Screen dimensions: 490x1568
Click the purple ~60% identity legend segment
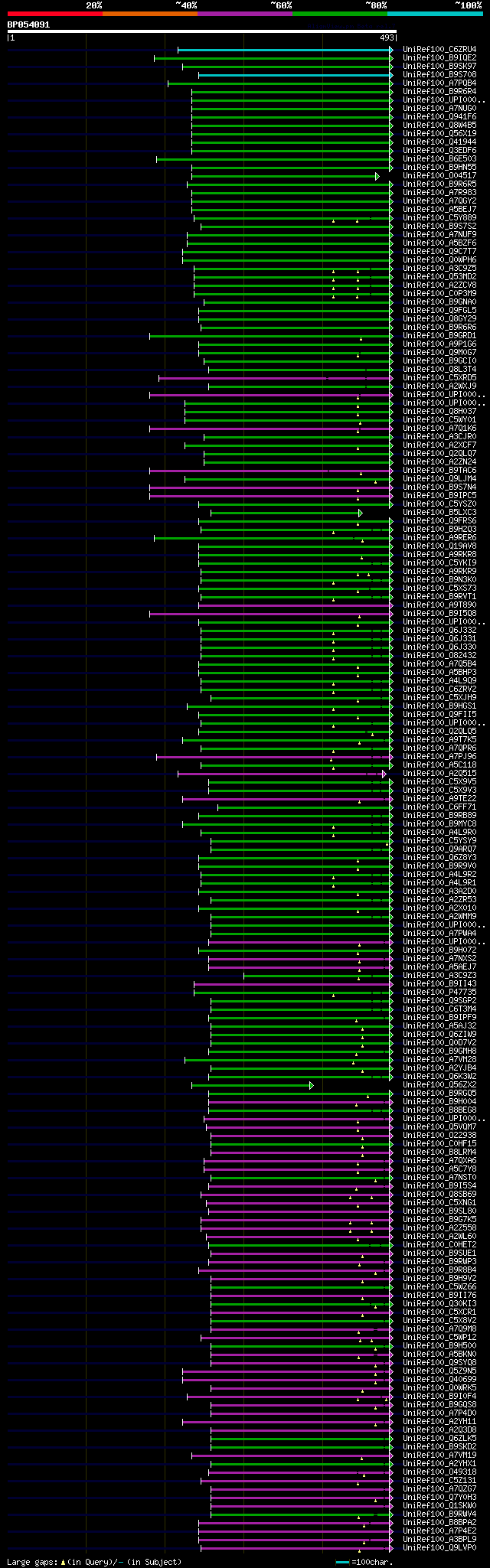(244, 14)
